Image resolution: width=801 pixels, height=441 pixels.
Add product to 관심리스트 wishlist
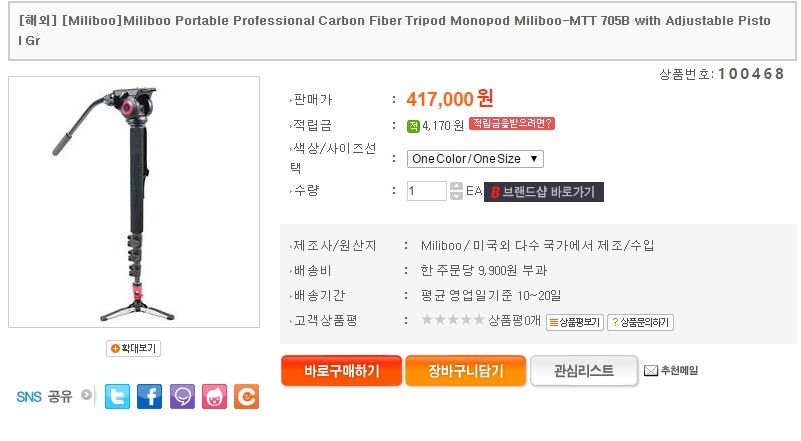point(584,371)
